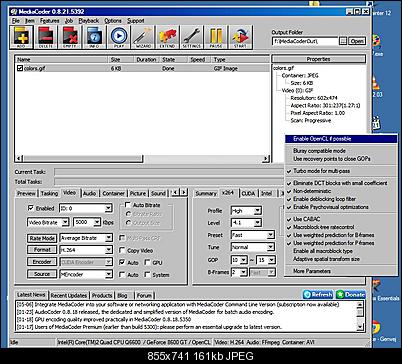Screen dimensions: 402x364
Task: Click the Format button
Action: (42, 250)
